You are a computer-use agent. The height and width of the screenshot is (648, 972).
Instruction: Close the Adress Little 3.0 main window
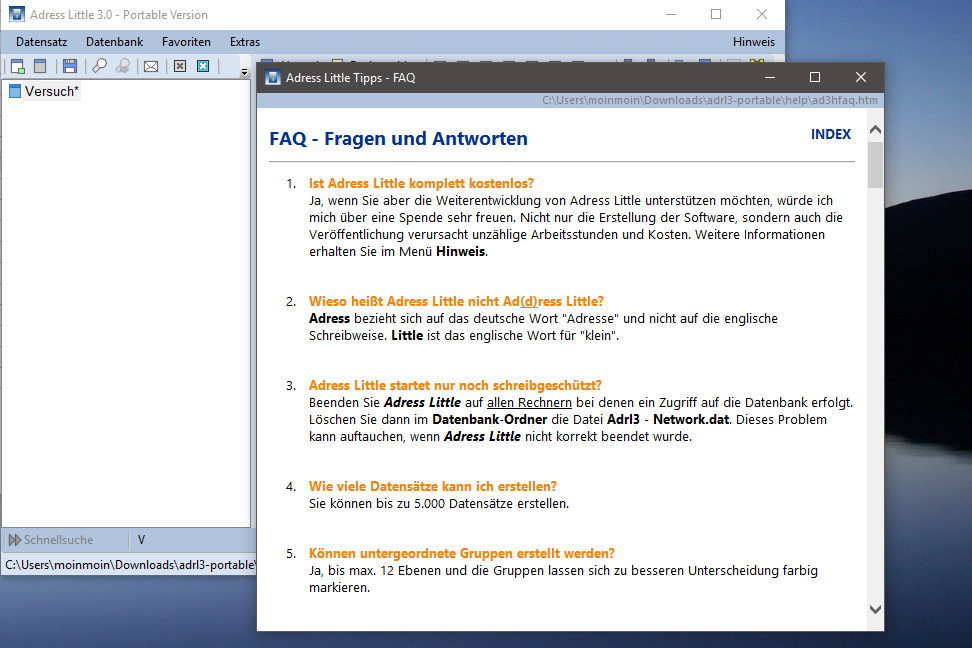762,14
